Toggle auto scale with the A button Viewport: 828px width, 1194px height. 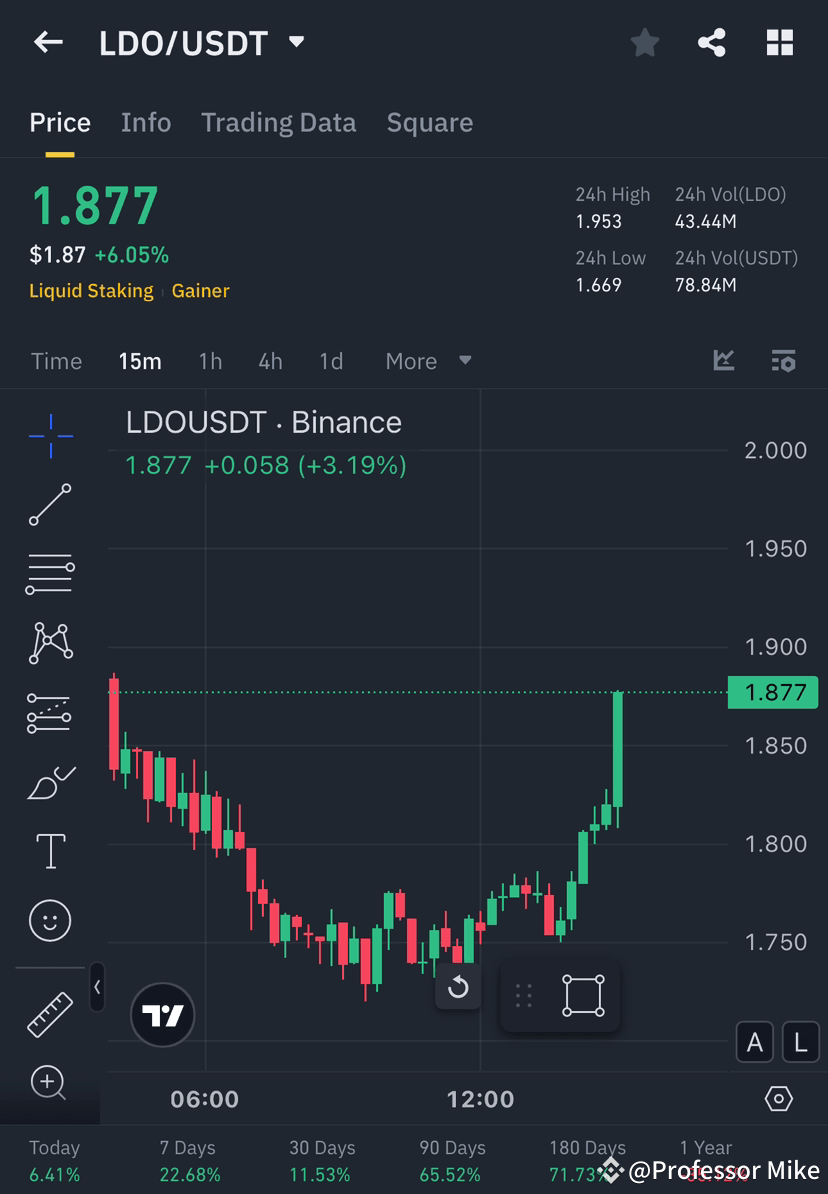(755, 1042)
